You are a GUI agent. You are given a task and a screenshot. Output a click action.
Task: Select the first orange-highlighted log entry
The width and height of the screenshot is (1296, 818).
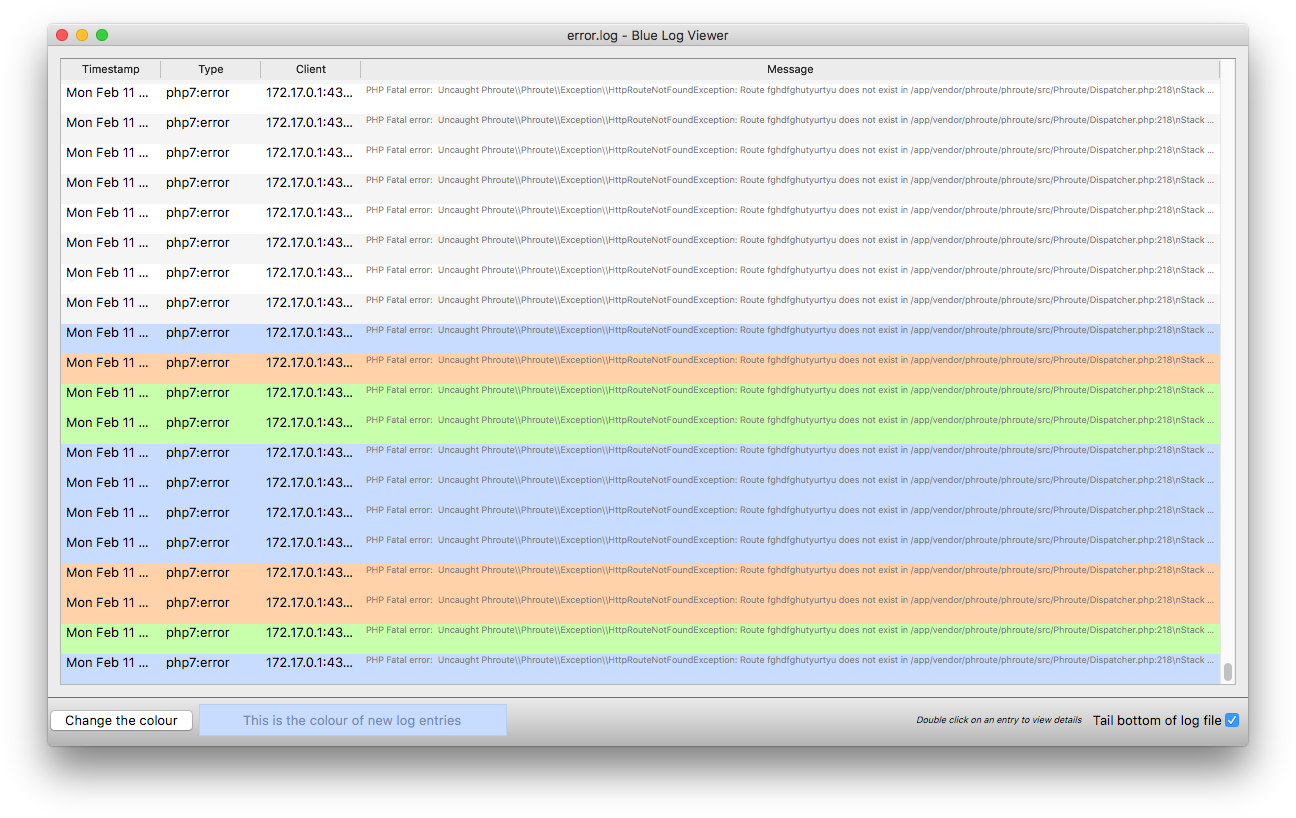[x=640, y=364]
